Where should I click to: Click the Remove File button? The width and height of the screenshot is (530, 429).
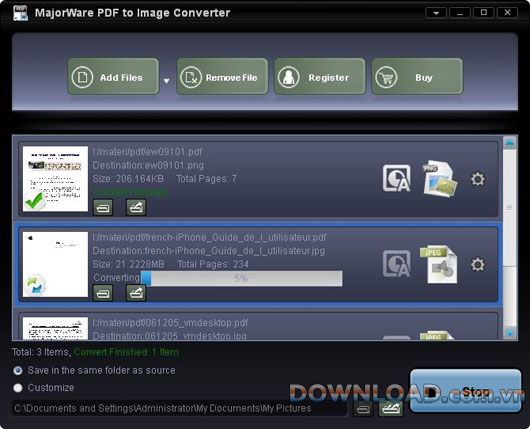[x=222, y=76]
